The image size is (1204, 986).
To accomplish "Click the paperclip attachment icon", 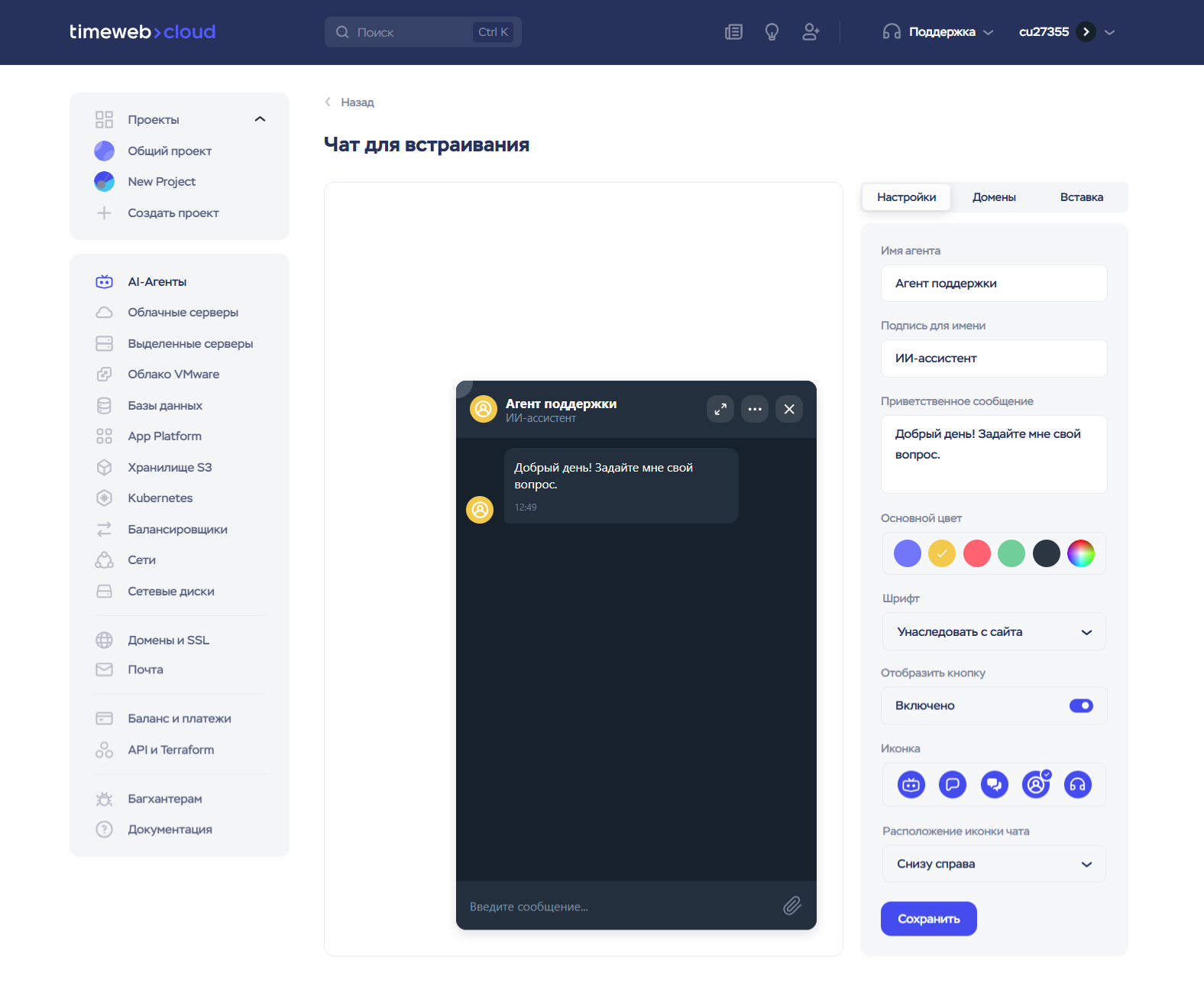I will pos(792,906).
